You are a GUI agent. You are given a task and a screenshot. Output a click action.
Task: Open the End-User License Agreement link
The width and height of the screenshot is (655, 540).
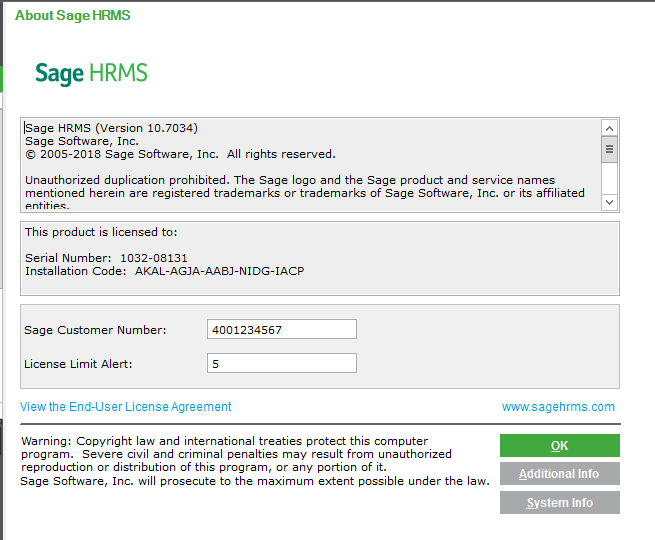pyautogui.click(x=126, y=407)
